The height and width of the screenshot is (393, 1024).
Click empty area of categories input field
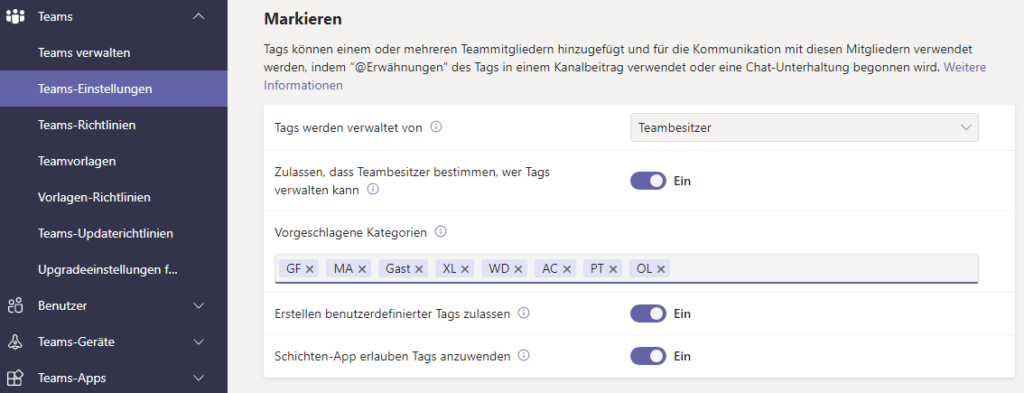click(x=823, y=268)
